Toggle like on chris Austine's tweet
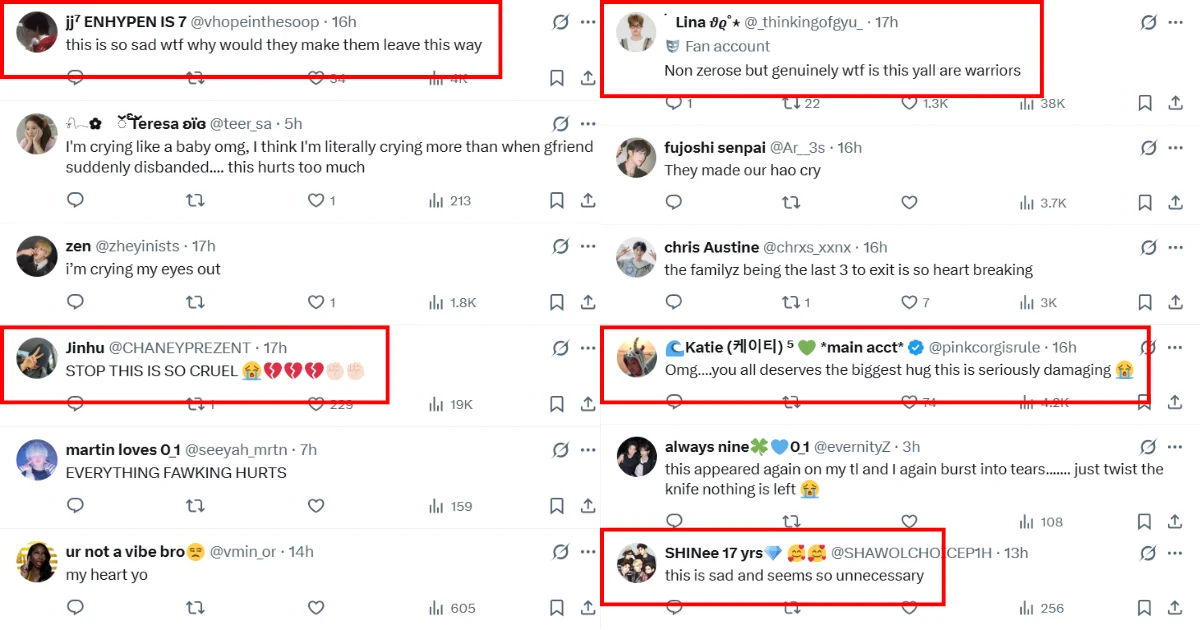 [x=909, y=302]
